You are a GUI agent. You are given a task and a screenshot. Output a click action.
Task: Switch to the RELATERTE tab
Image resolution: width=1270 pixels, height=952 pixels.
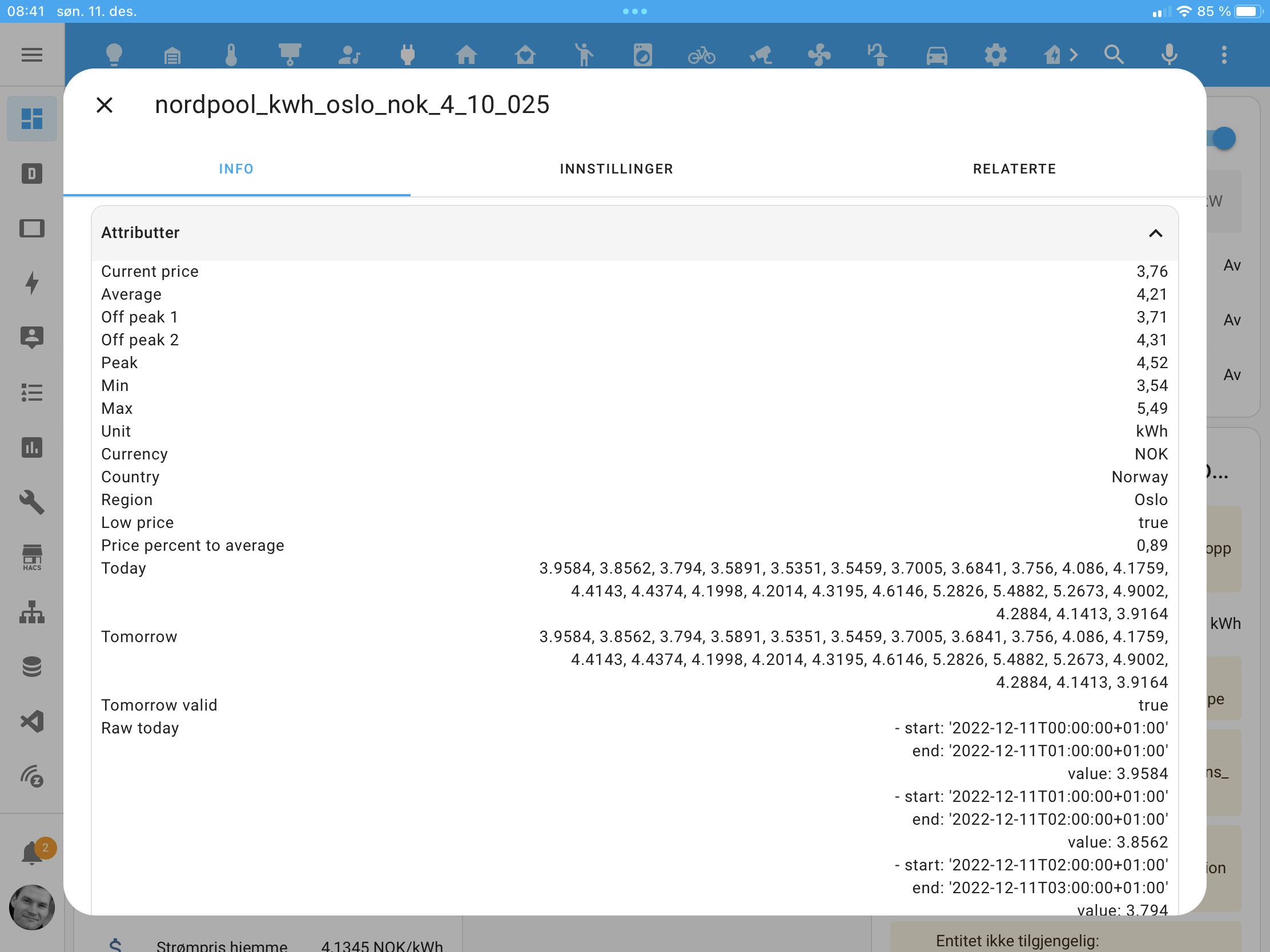1014,168
